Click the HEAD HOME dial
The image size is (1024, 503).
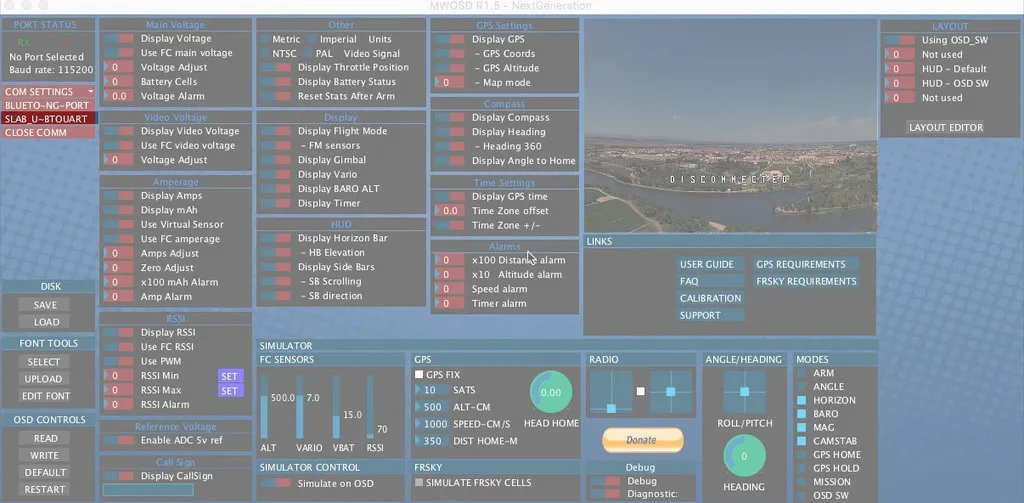(x=551, y=392)
